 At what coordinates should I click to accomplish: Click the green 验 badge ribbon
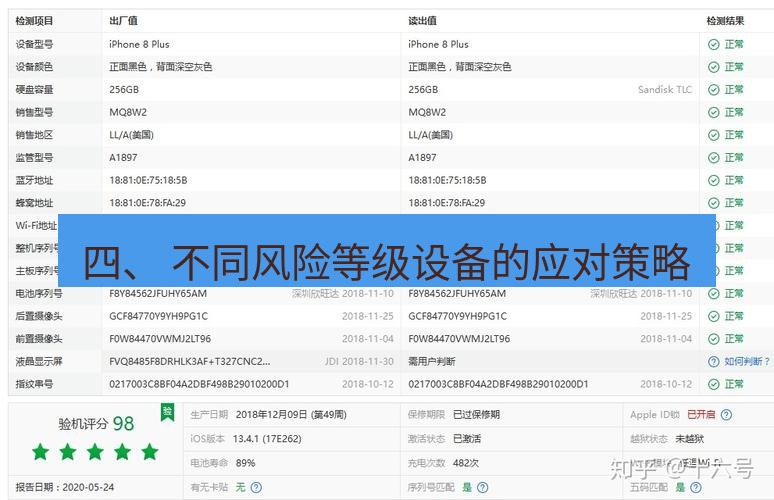click(167, 413)
